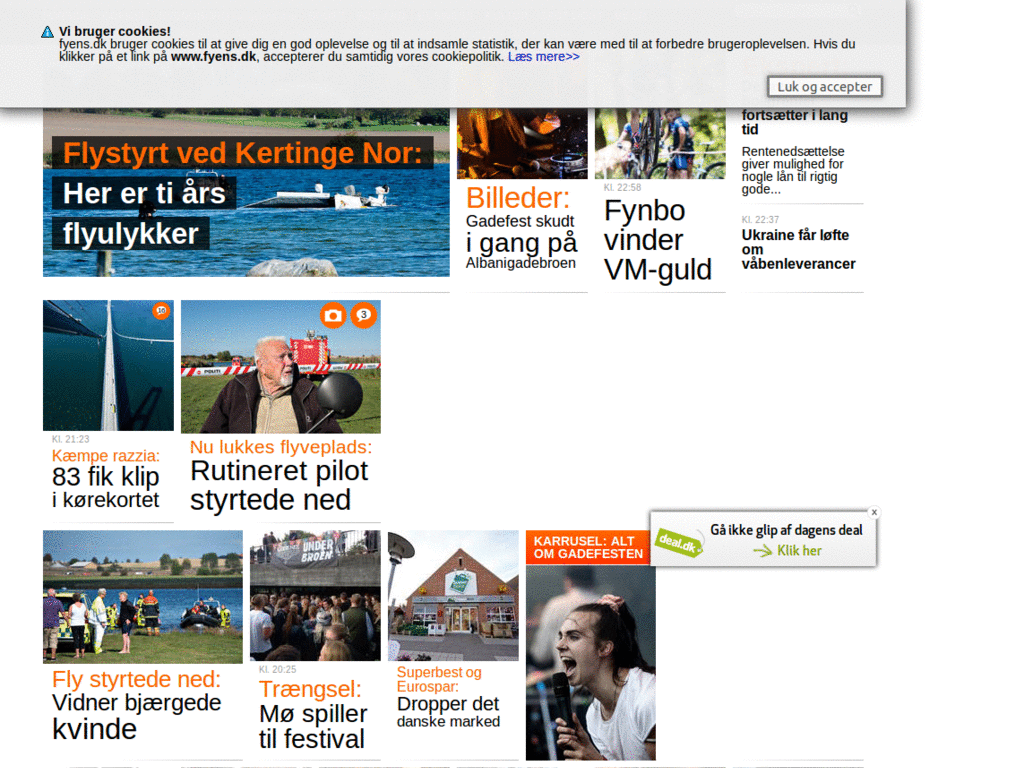
Task: Open the fortsætter i lang tid headline
Action: tap(794, 122)
